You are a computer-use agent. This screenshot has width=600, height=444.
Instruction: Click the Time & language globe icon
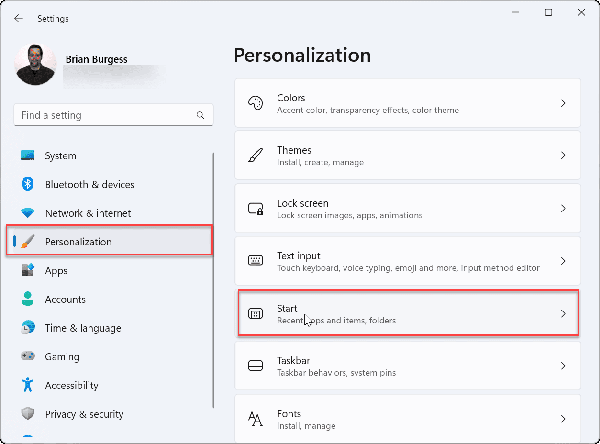click(28, 328)
